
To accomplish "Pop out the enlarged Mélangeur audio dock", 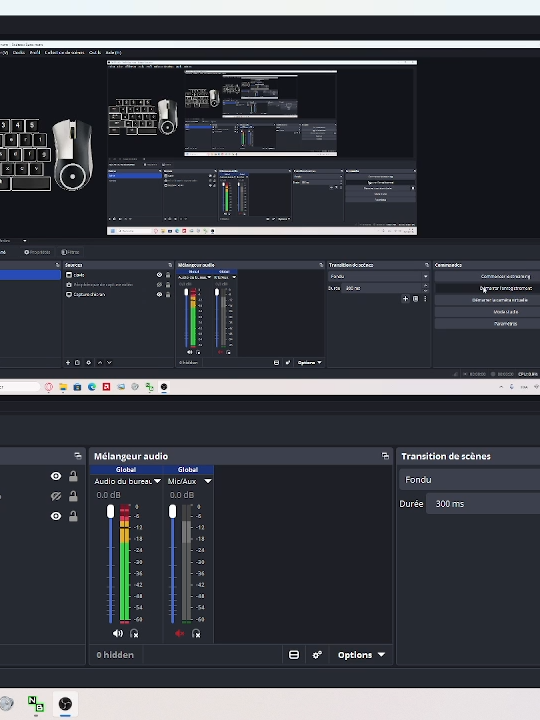I will 385,456.
